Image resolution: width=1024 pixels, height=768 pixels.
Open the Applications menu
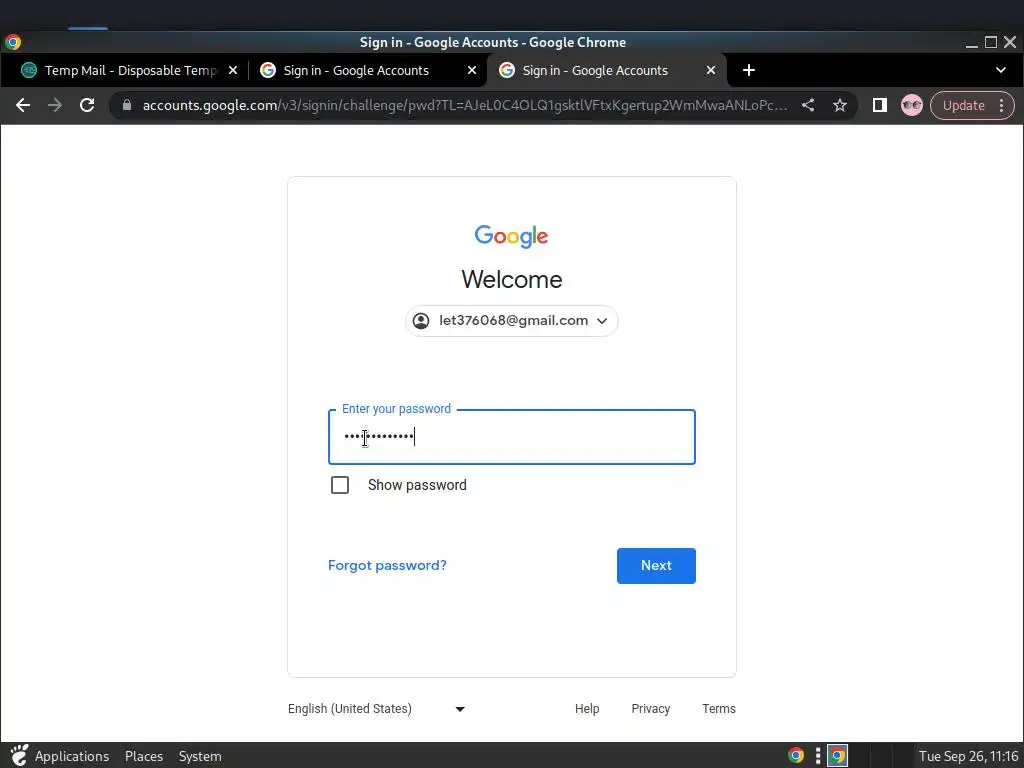[x=72, y=756]
